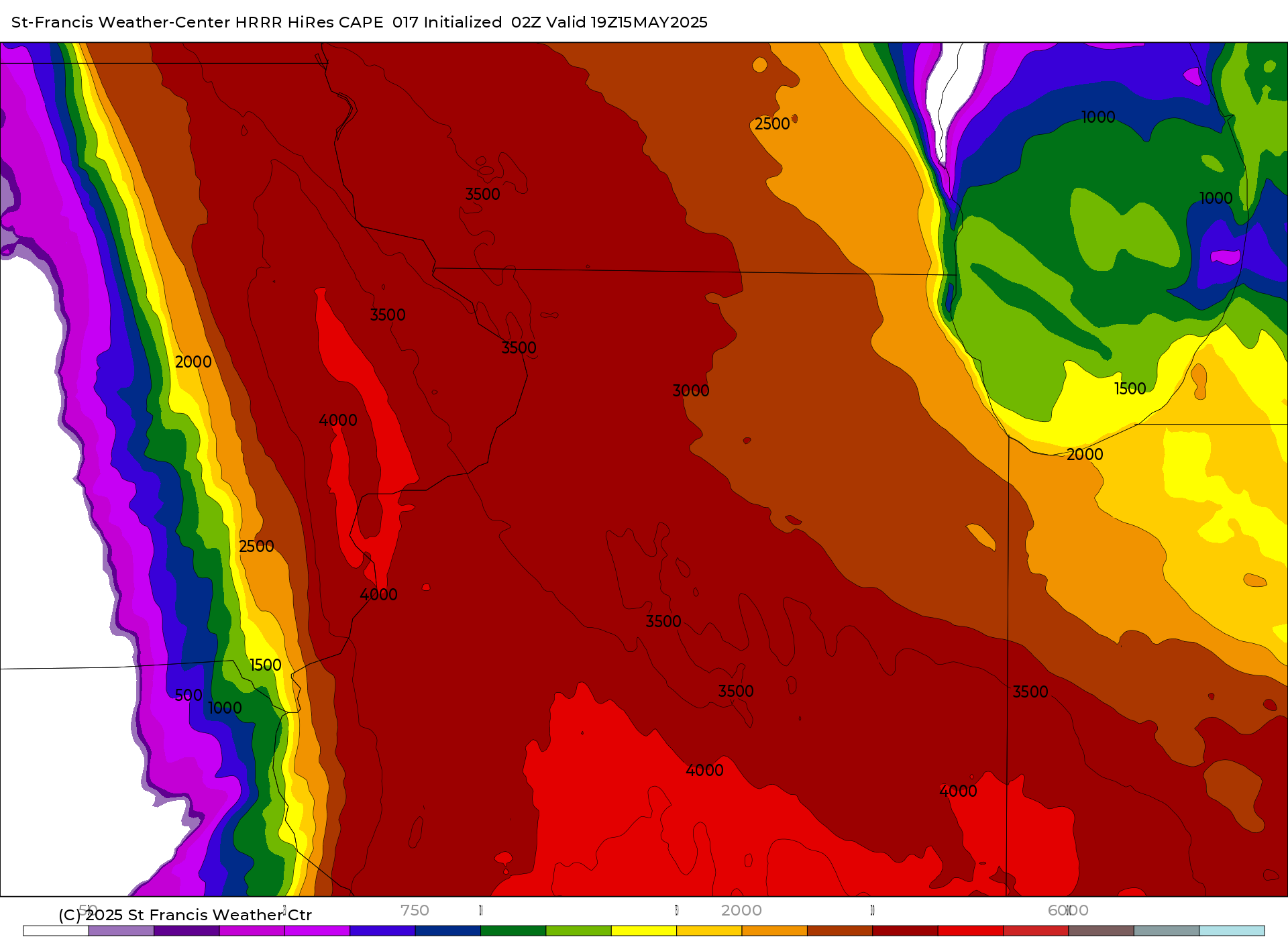The image size is (1288, 939).
Task: Click the '3000' contour label on the map
Action: 691,391
